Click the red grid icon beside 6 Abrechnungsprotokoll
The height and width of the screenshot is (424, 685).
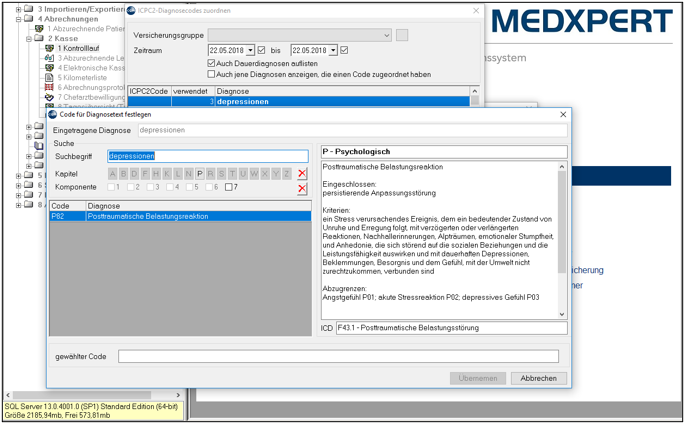[49, 87]
